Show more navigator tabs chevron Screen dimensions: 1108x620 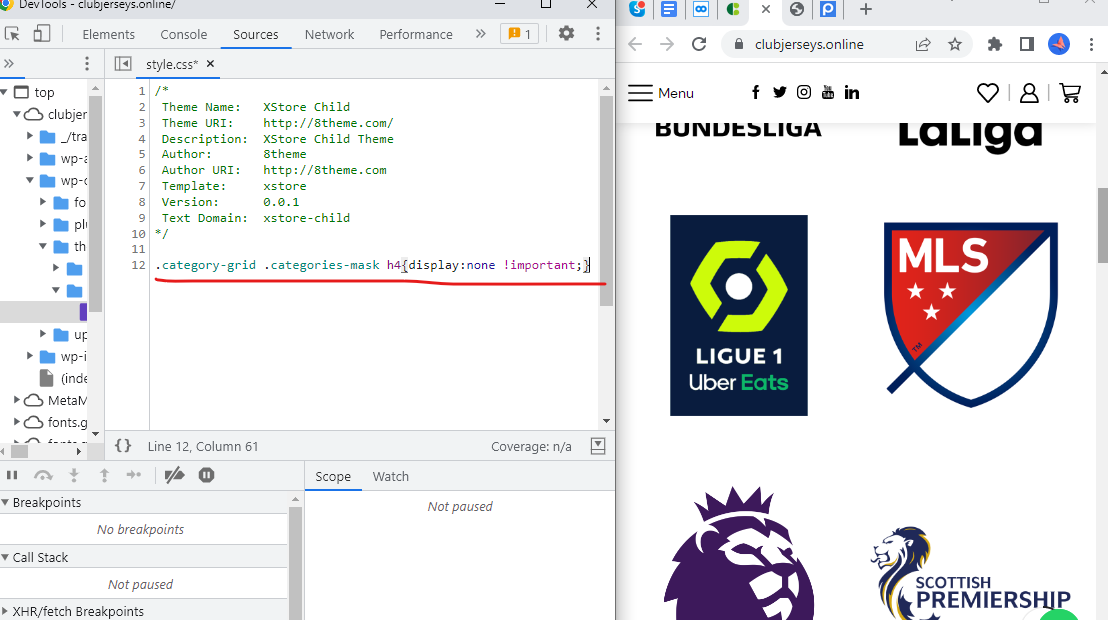[x=8, y=64]
